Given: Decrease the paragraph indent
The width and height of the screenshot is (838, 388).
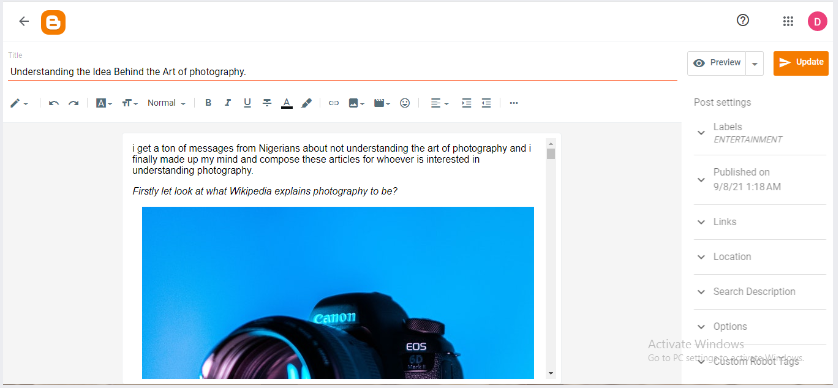Looking at the screenshot, I should pyautogui.click(x=486, y=103).
